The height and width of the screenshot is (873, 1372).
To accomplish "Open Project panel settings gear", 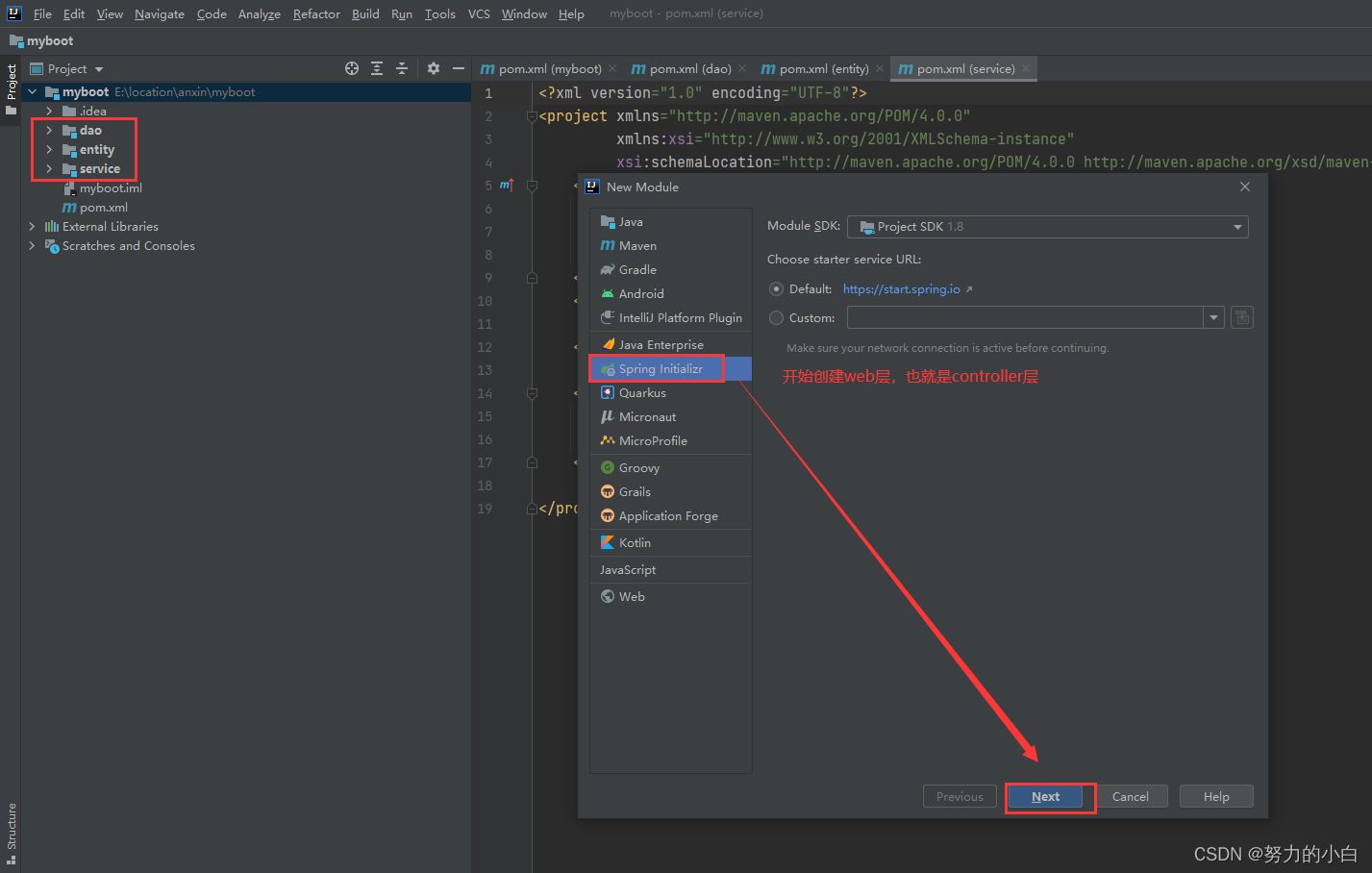I will (434, 68).
